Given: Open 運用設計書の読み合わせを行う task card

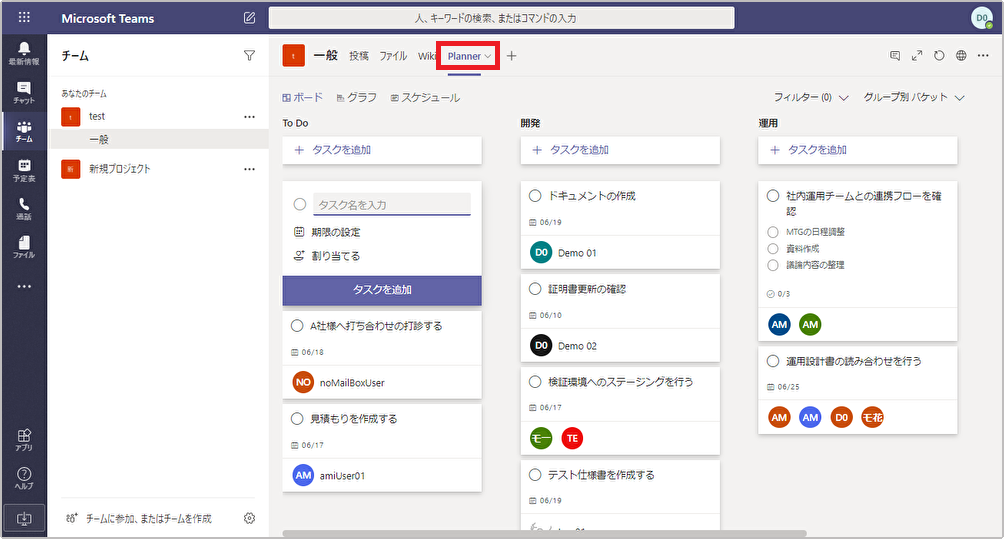Looking at the screenshot, I should point(858,390).
